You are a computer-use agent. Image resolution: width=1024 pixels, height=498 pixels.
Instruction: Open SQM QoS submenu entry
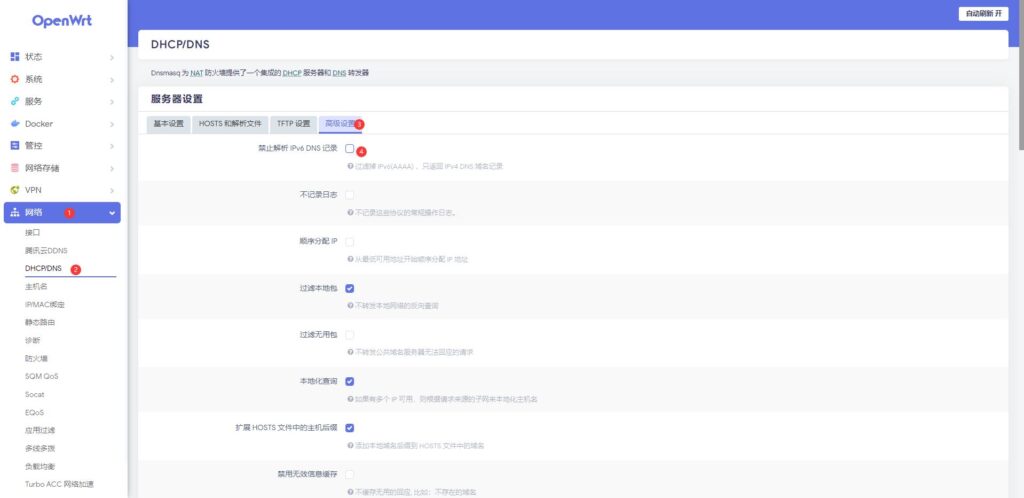pos(41,376)
